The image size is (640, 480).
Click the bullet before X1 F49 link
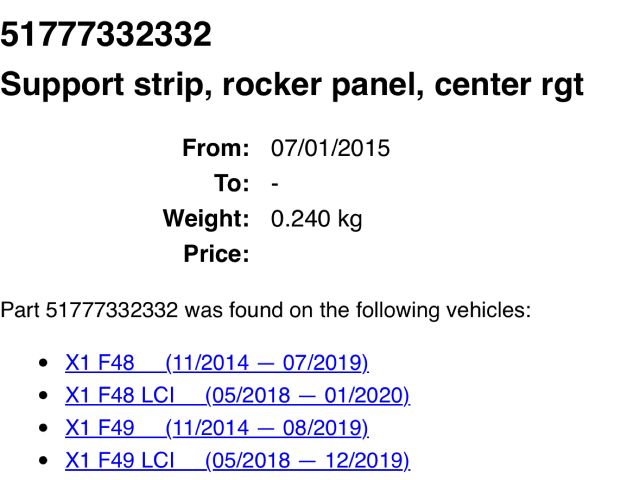coord(41,429)
